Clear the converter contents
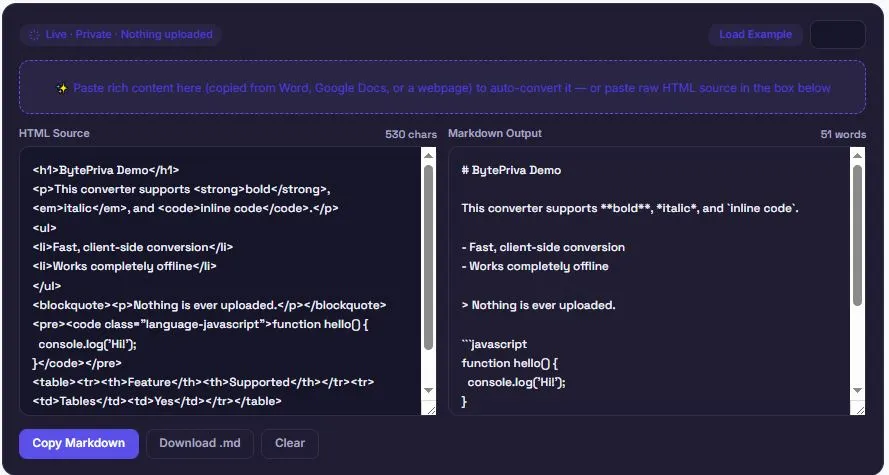889x475 pixels. (x=290, y=443)
